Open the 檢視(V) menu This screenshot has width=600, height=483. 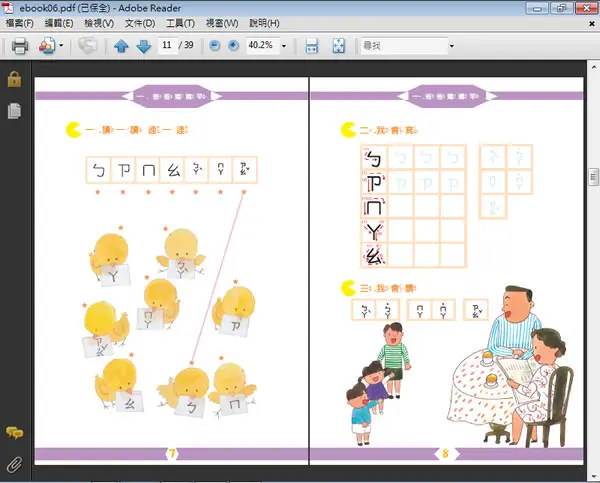tap(99, 23)
